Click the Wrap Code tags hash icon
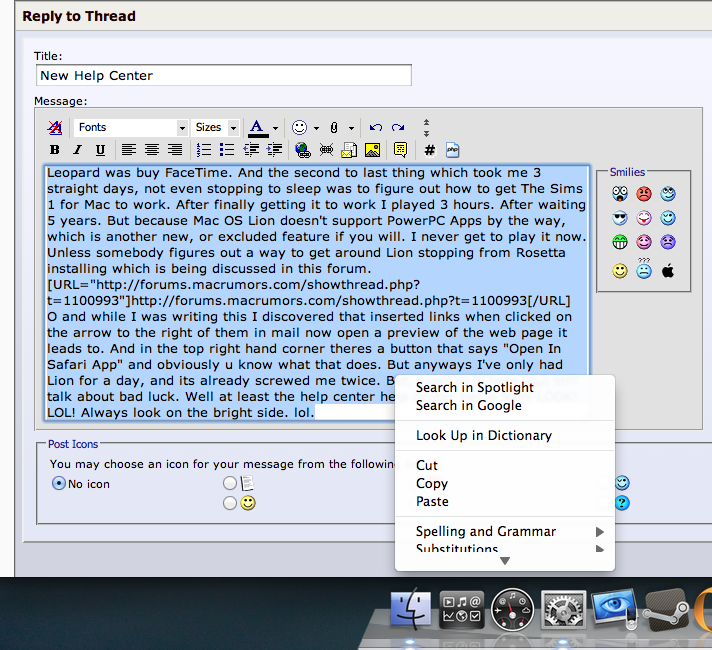Viewport: 712px width, 650px height. coord(430,150)
